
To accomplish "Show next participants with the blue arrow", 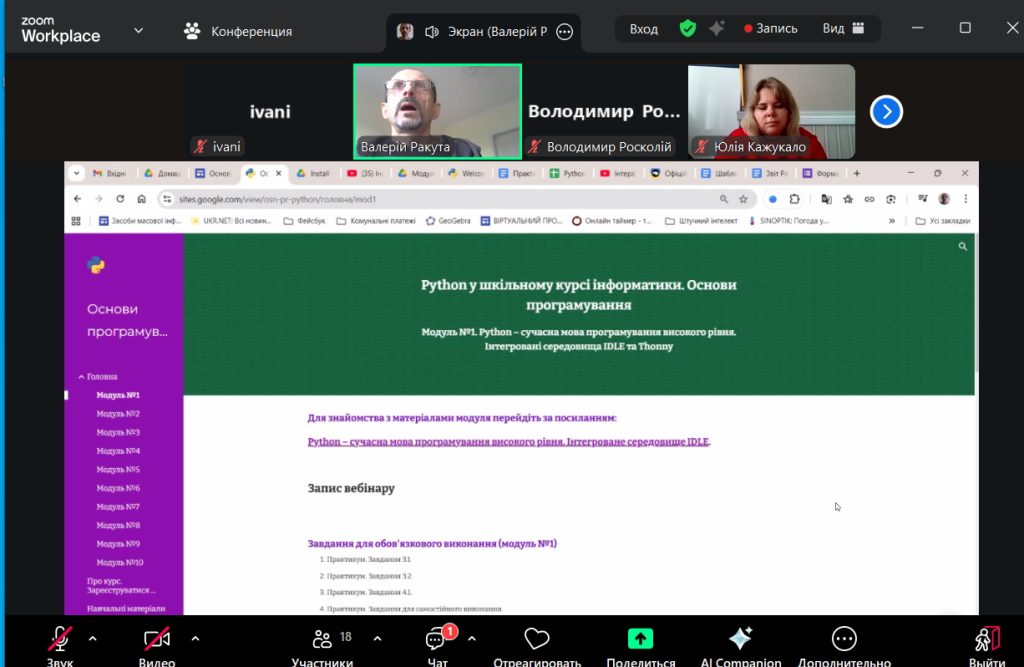I will pyautogui.click(x=886, y=111).
